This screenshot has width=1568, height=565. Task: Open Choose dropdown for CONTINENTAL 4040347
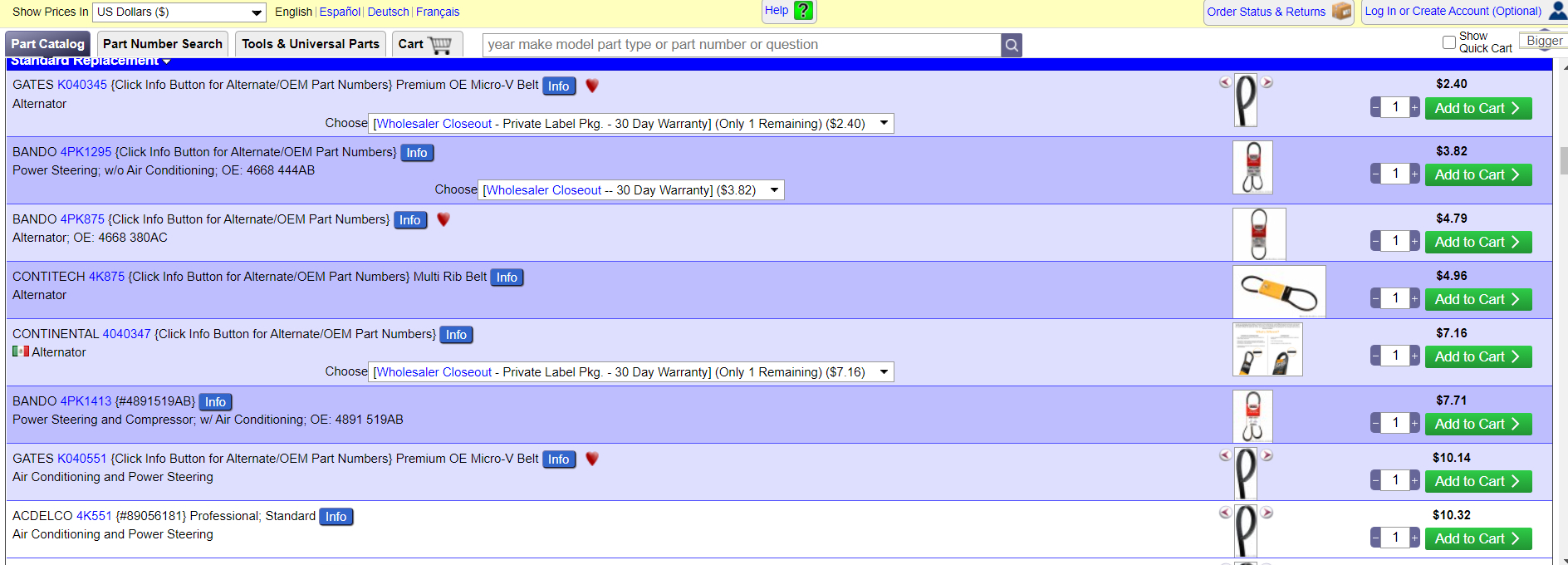tap(631, 372)
